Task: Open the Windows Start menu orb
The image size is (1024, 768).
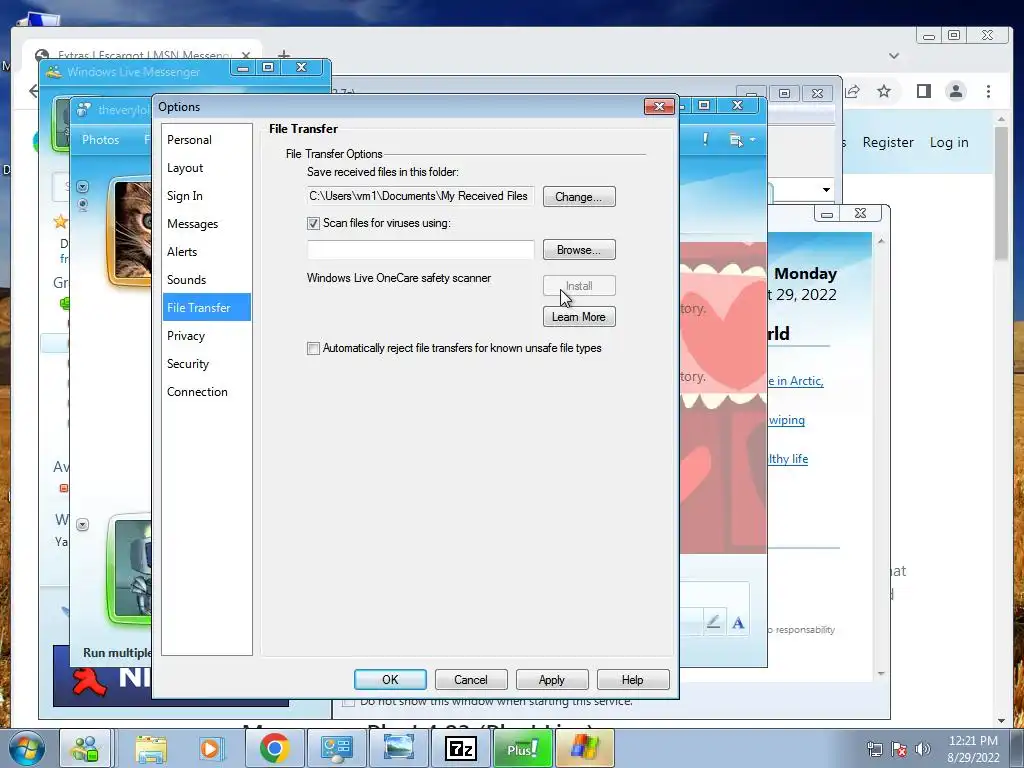Action: coord(26,748)
